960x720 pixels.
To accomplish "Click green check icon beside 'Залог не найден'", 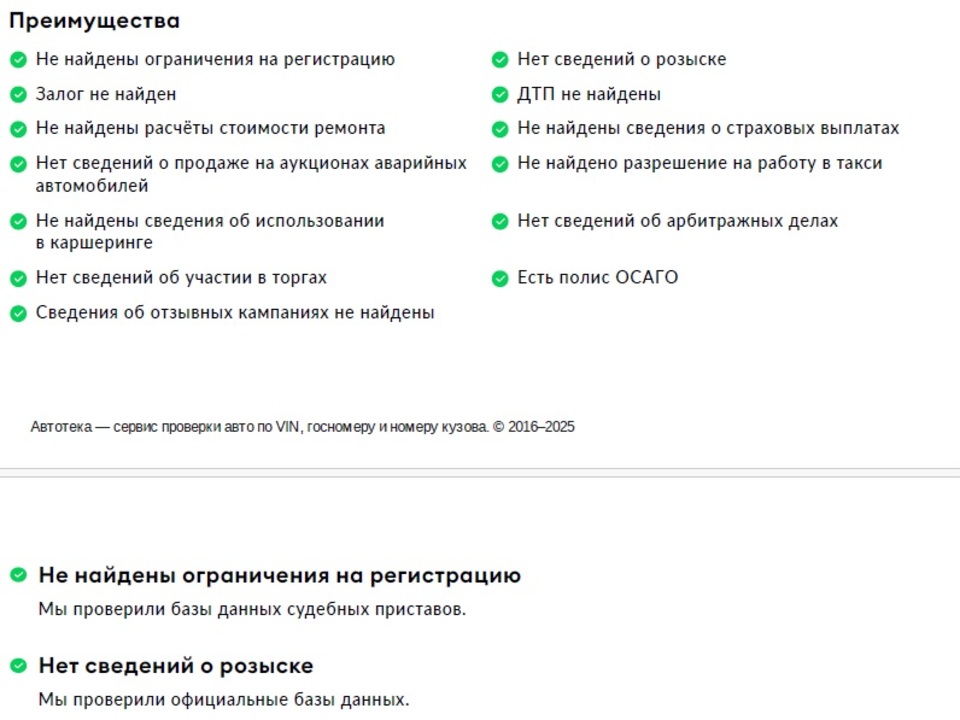I will tap(18, 94).
